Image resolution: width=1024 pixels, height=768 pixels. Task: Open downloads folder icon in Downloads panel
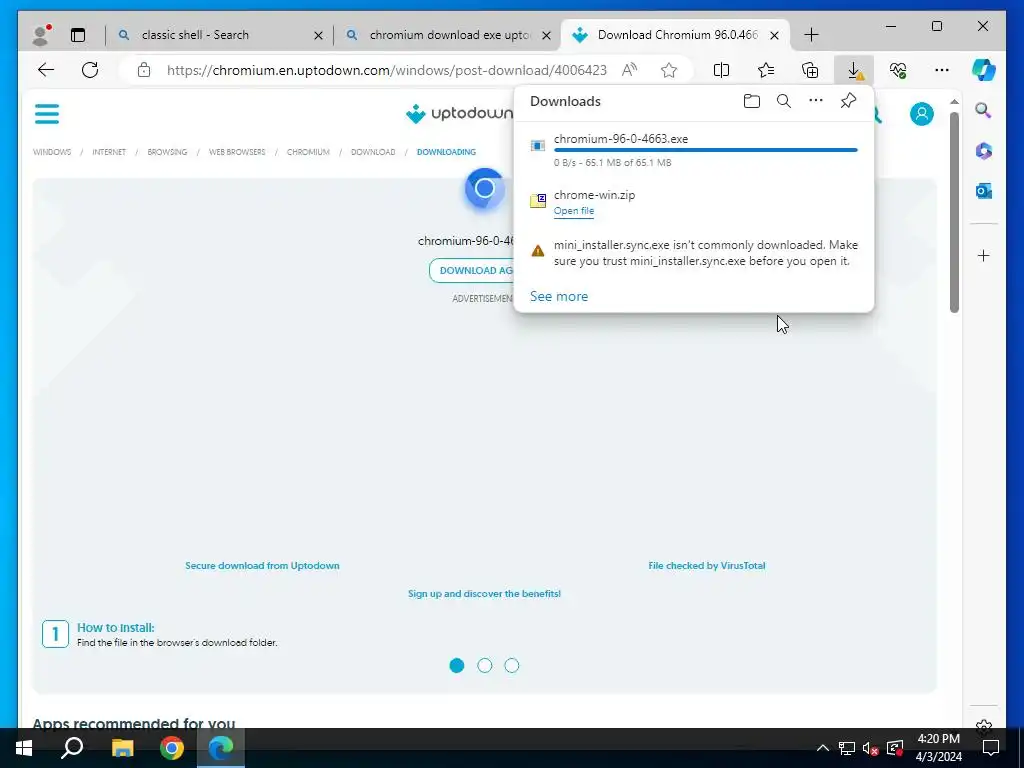coord(752,101)
